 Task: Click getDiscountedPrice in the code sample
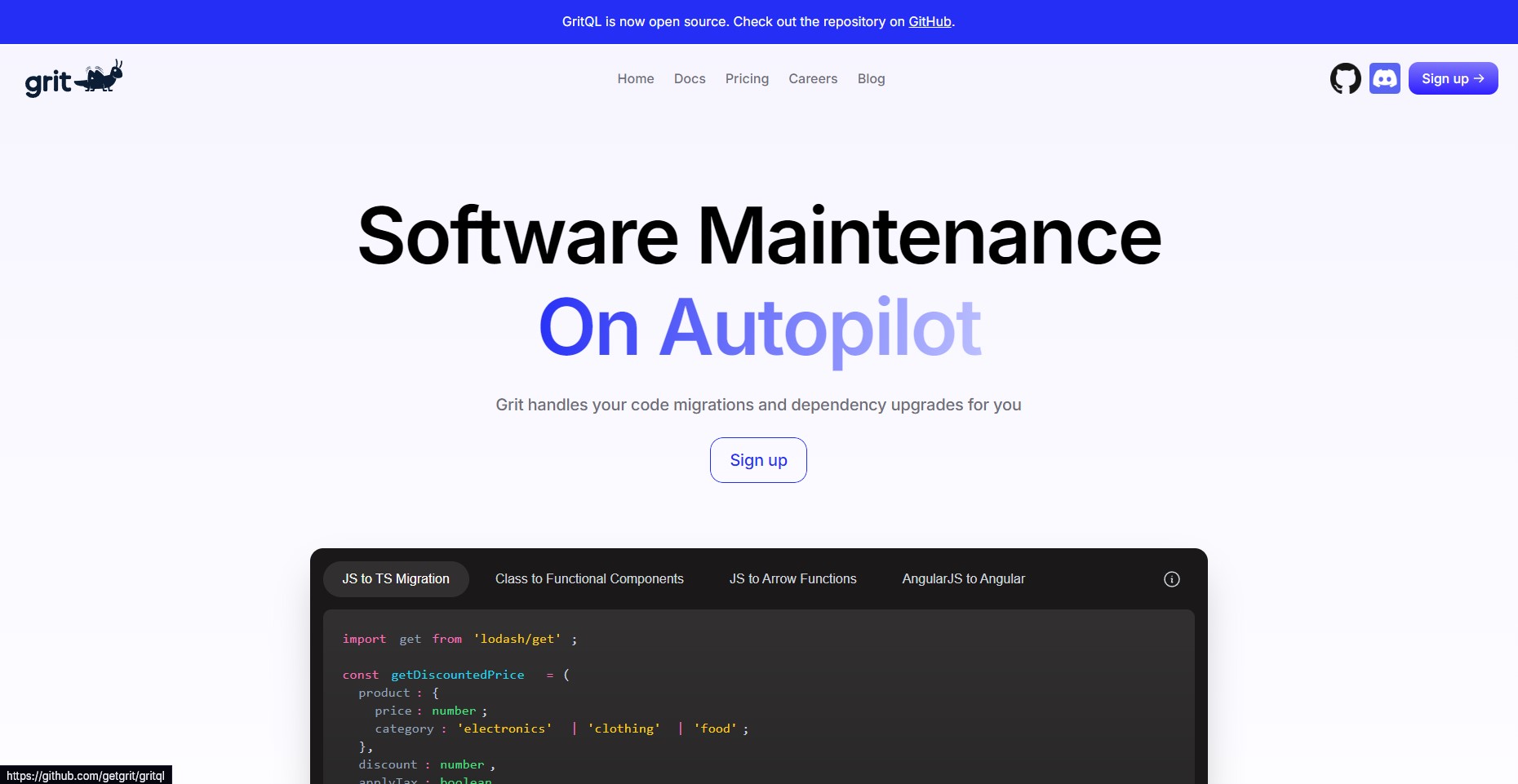(458, 675)
